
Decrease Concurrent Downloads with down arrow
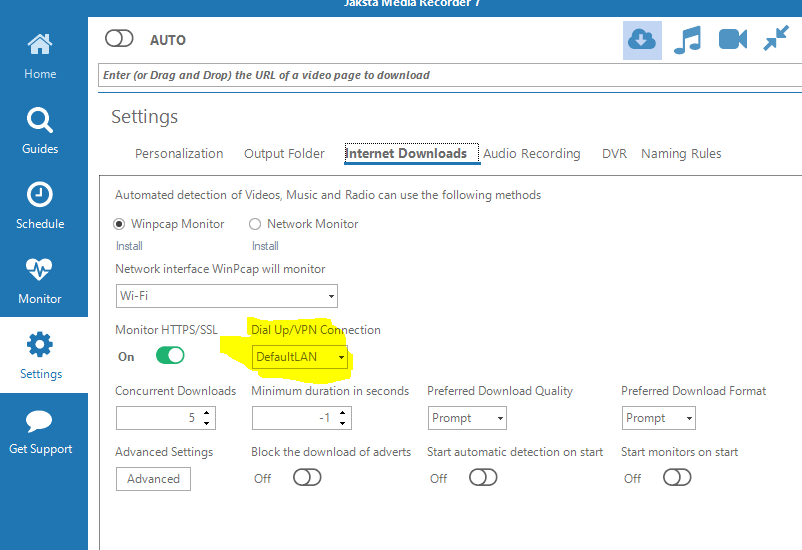[x=207, y=424]
